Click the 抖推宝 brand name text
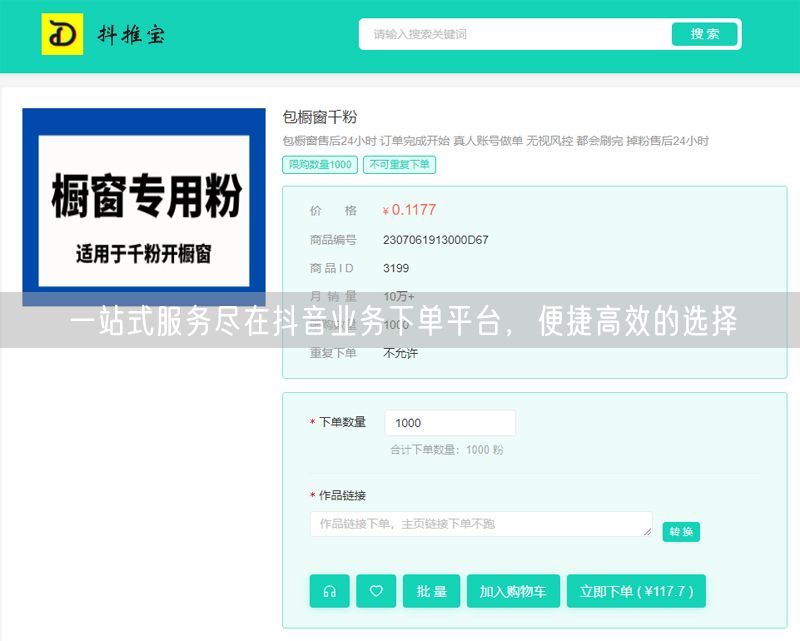The height and width of the screenshot is (641, 800). click(x=131, y=35)
